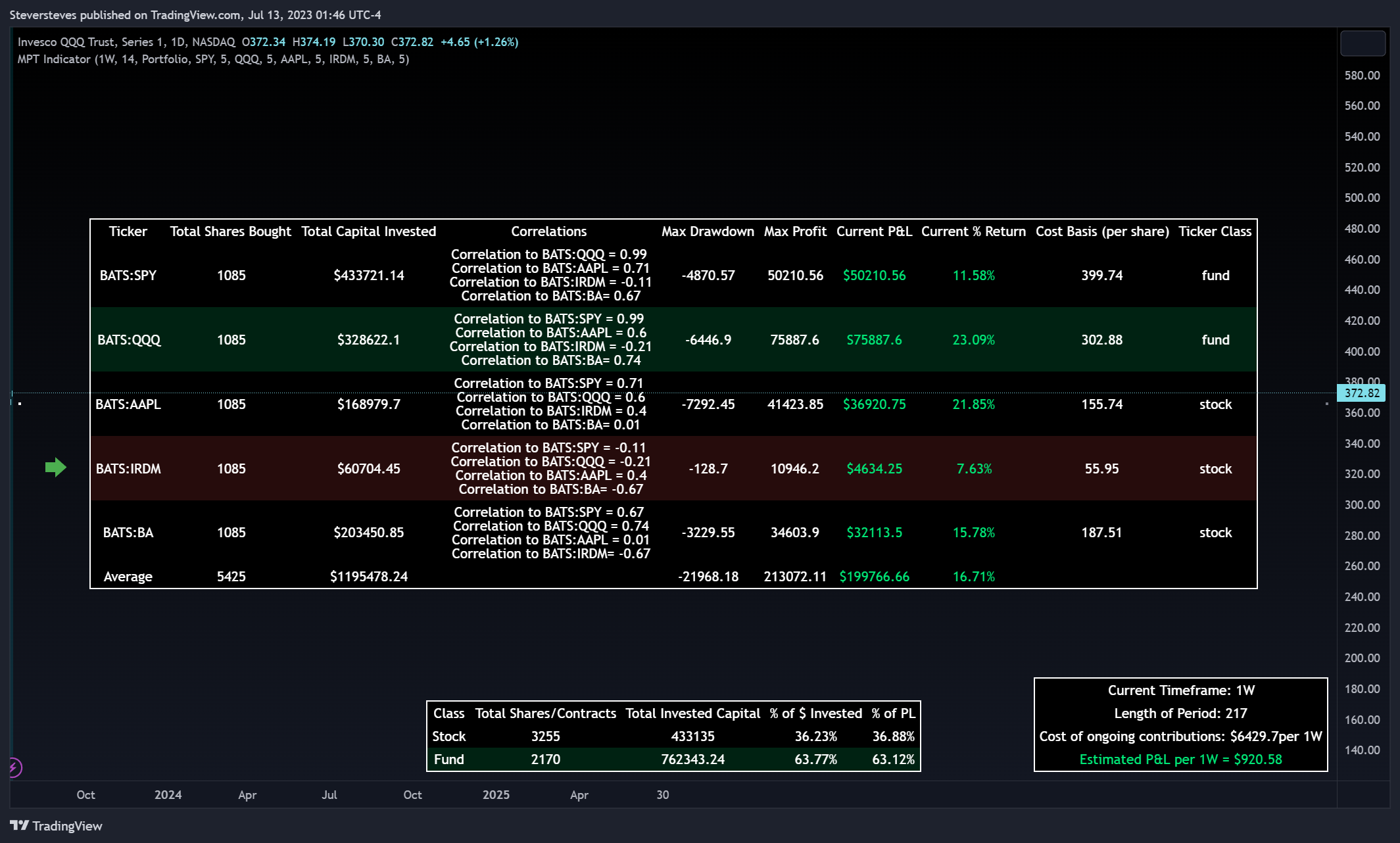This screenshot has width=1400, height=843.
Task: Click the TradingView logo at bottom left
Action: pos(56,826)
